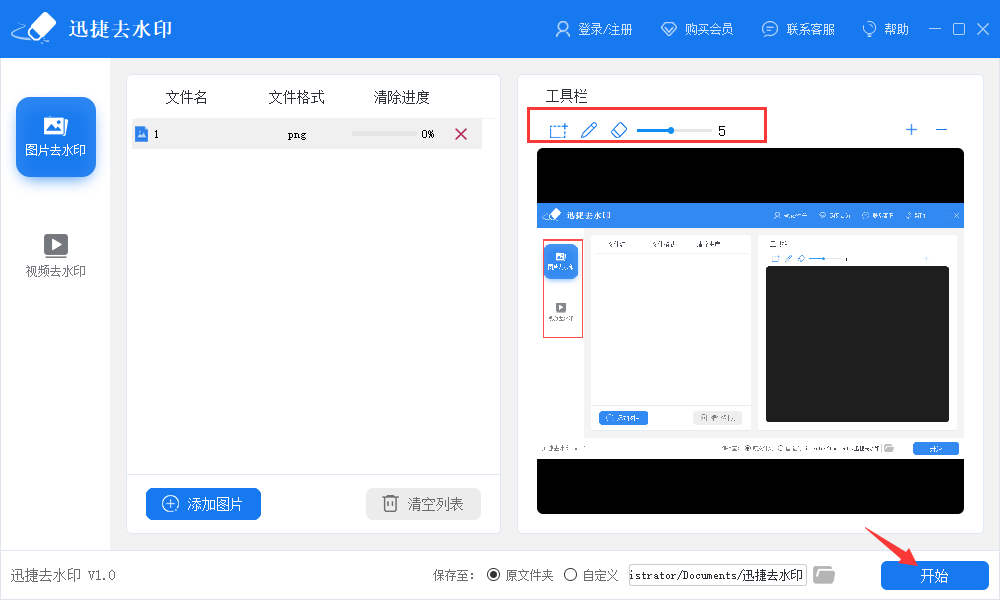Click the save path input field
1000x600 pixels.
(717, 575)
